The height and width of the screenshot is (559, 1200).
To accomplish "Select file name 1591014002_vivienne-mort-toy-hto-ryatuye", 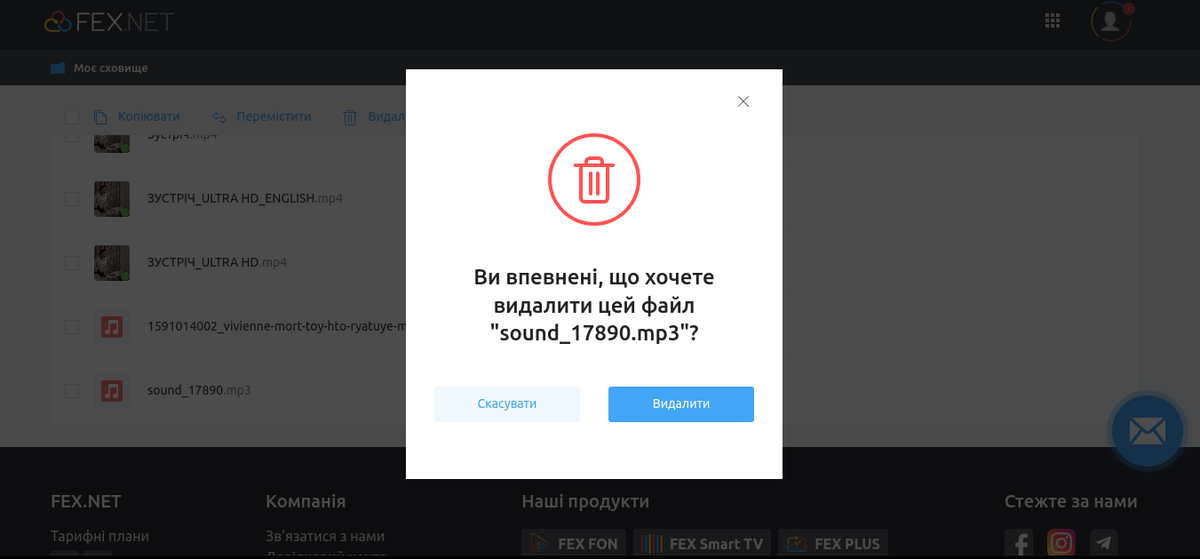I will (x=276, y=326).
